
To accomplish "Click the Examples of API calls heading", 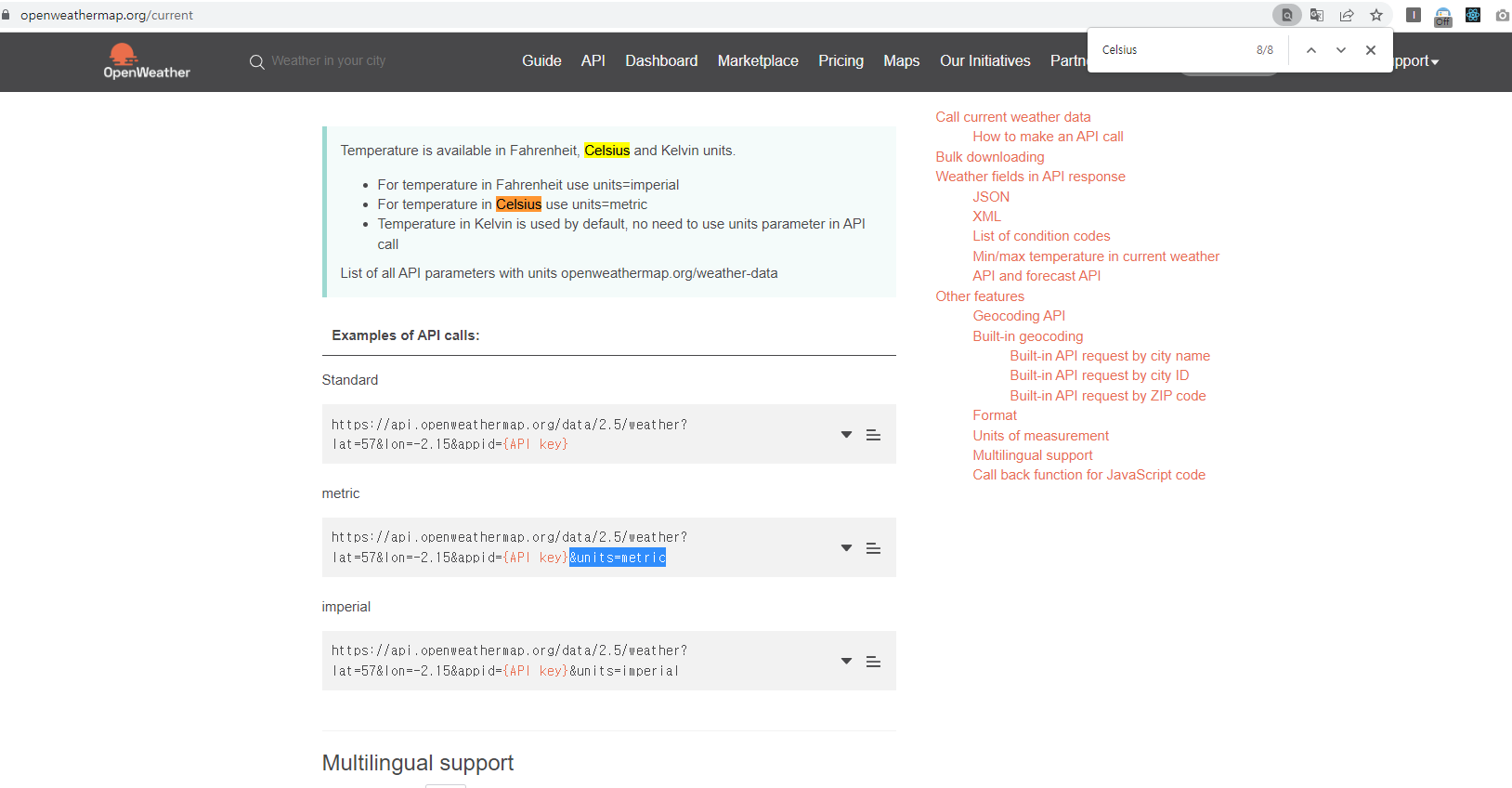I will [406, 335].
